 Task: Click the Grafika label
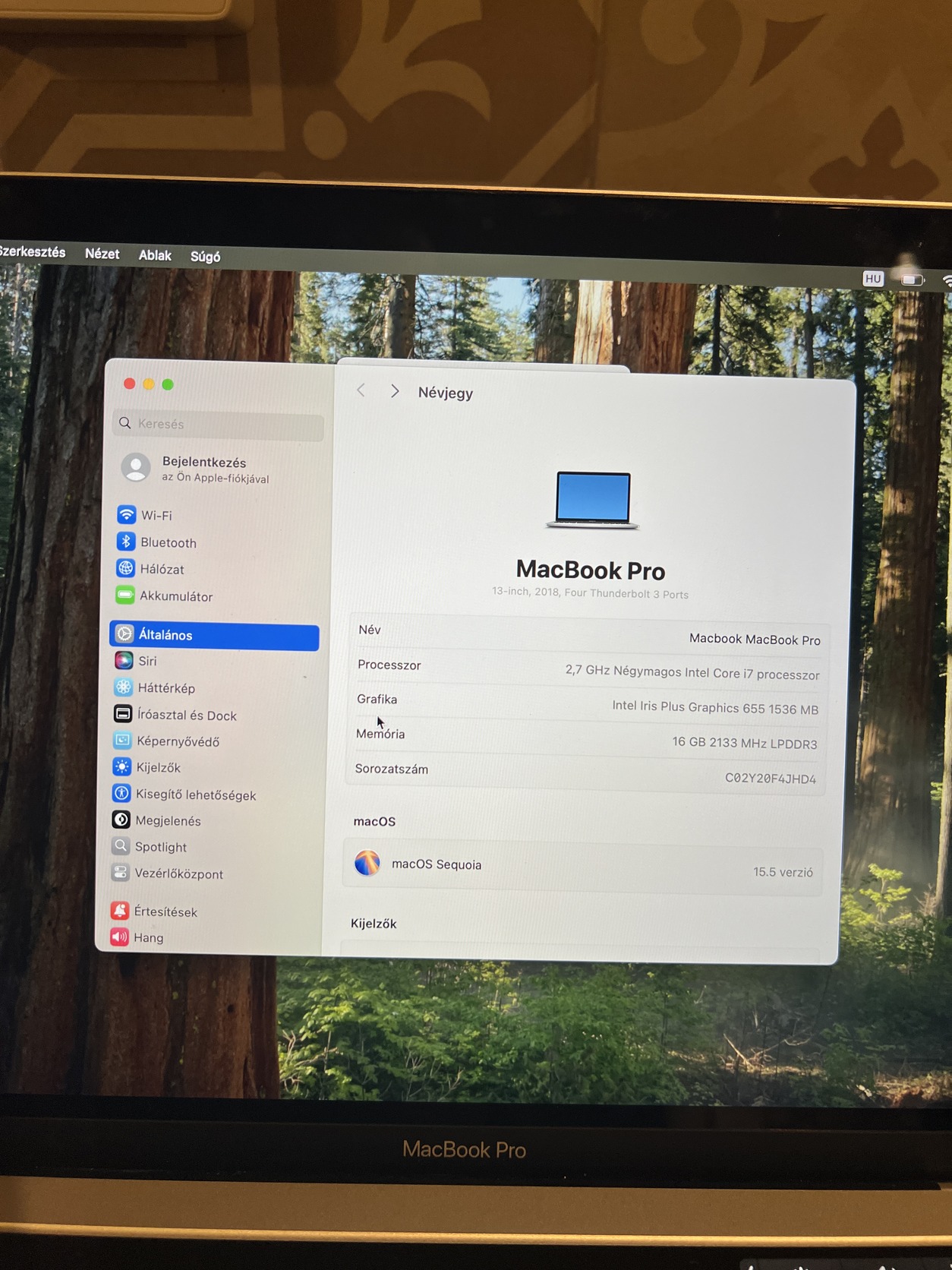(377, 699)
